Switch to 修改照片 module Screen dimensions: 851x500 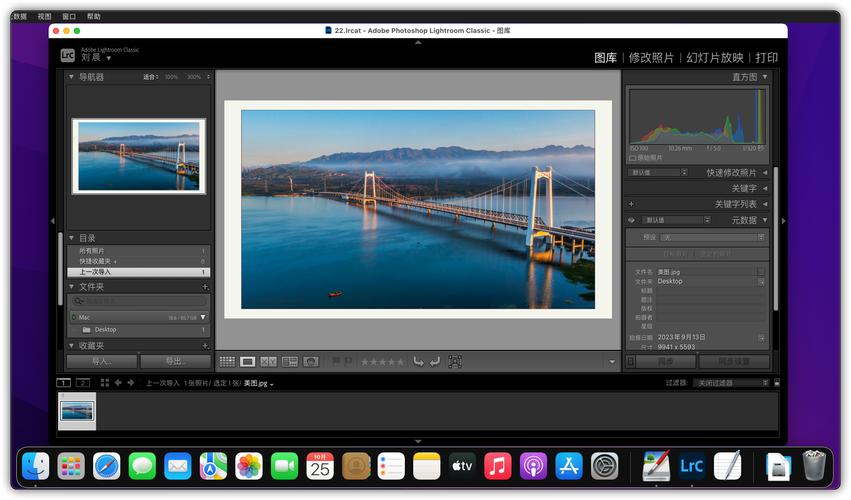pyautogui.click(x=651, y=58)
